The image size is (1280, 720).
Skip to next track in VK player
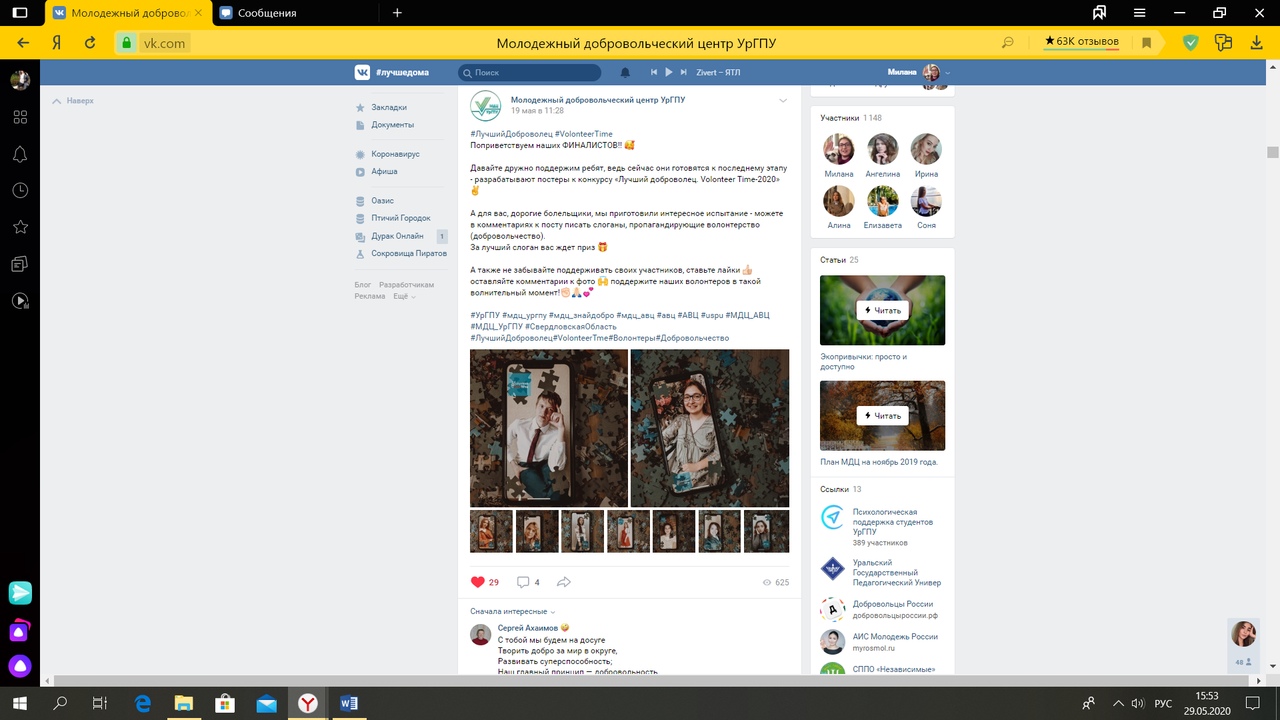(684, 73)
